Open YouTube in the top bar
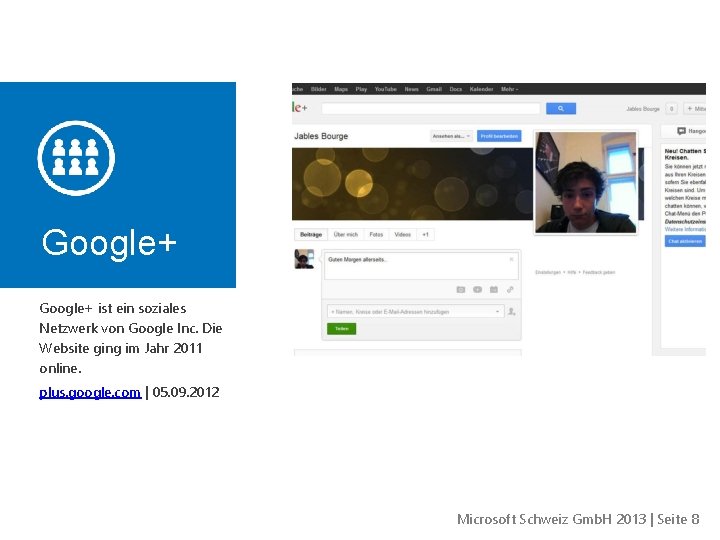Image resolution: width=720 pixels, height=540 pixels. (x=385, y=89)
